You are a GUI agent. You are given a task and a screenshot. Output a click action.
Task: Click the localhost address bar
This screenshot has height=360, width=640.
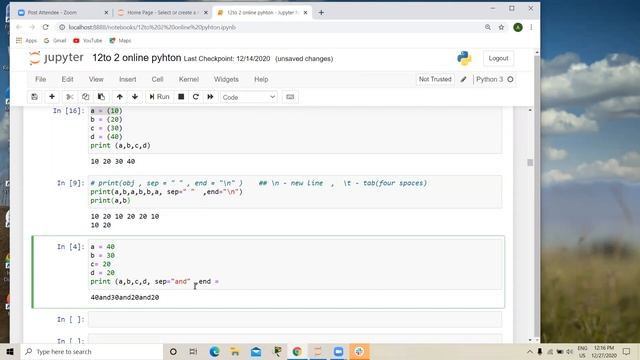coord(269,27)
